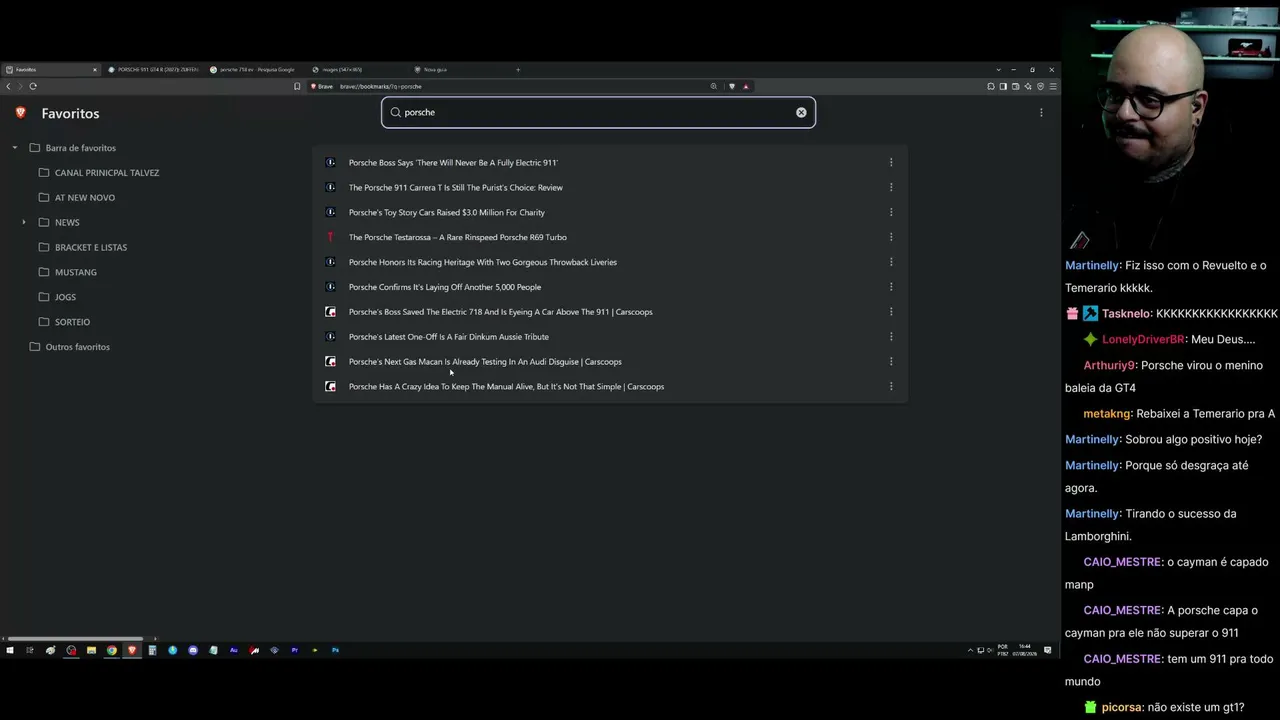The width and height of the screenshot is (1280, 720).
Task: Open options for 'Porsche Boss Says' bookmark
Action: click(891, 162)
